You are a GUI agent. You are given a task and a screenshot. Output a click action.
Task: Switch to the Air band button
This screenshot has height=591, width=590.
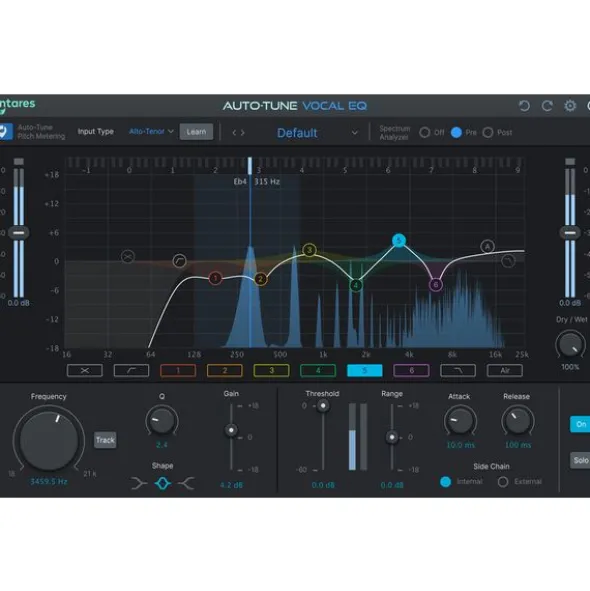(504, 371)
